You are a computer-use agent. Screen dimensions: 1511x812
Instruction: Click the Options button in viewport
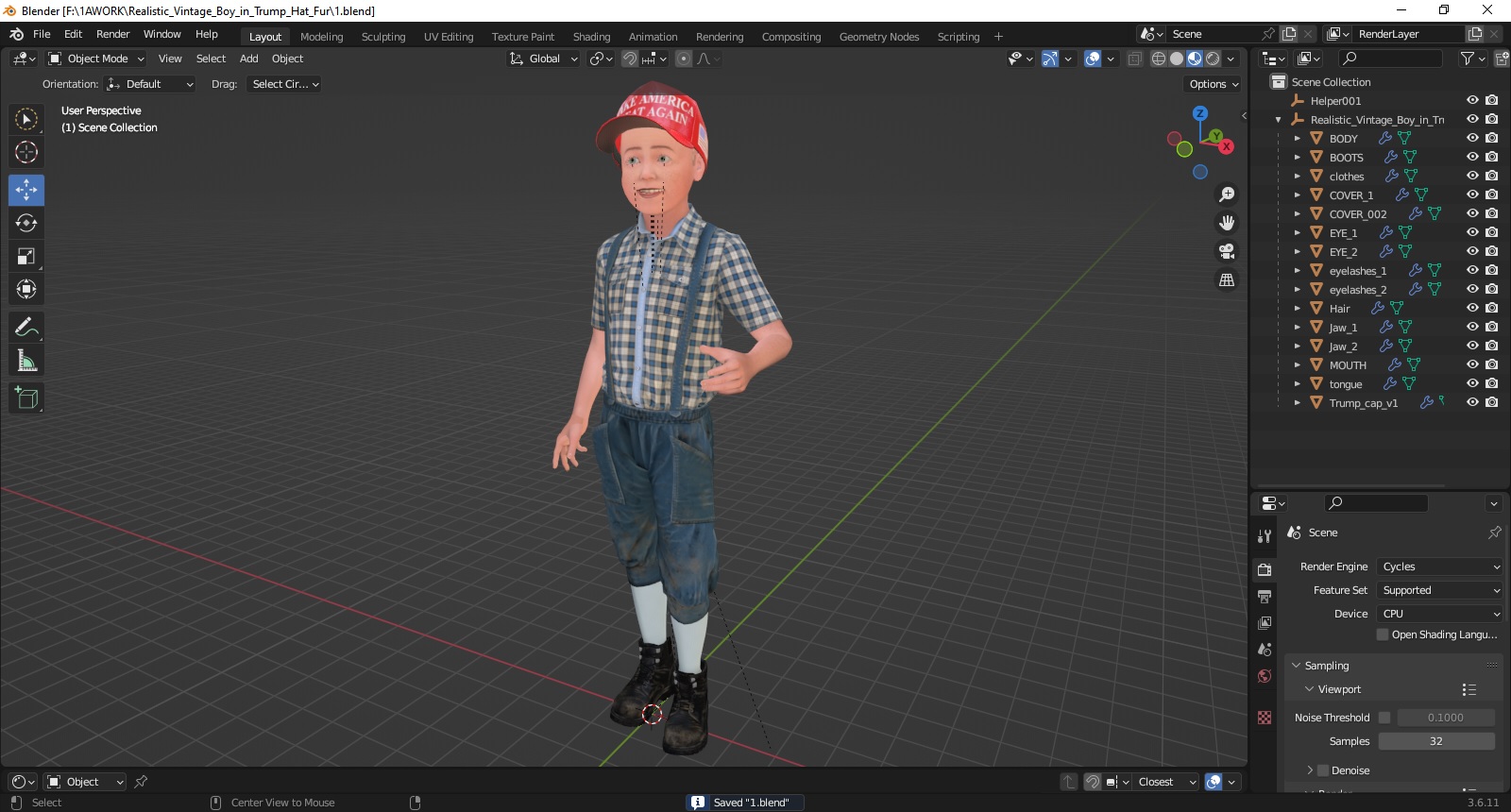(x=1214, y=84)
